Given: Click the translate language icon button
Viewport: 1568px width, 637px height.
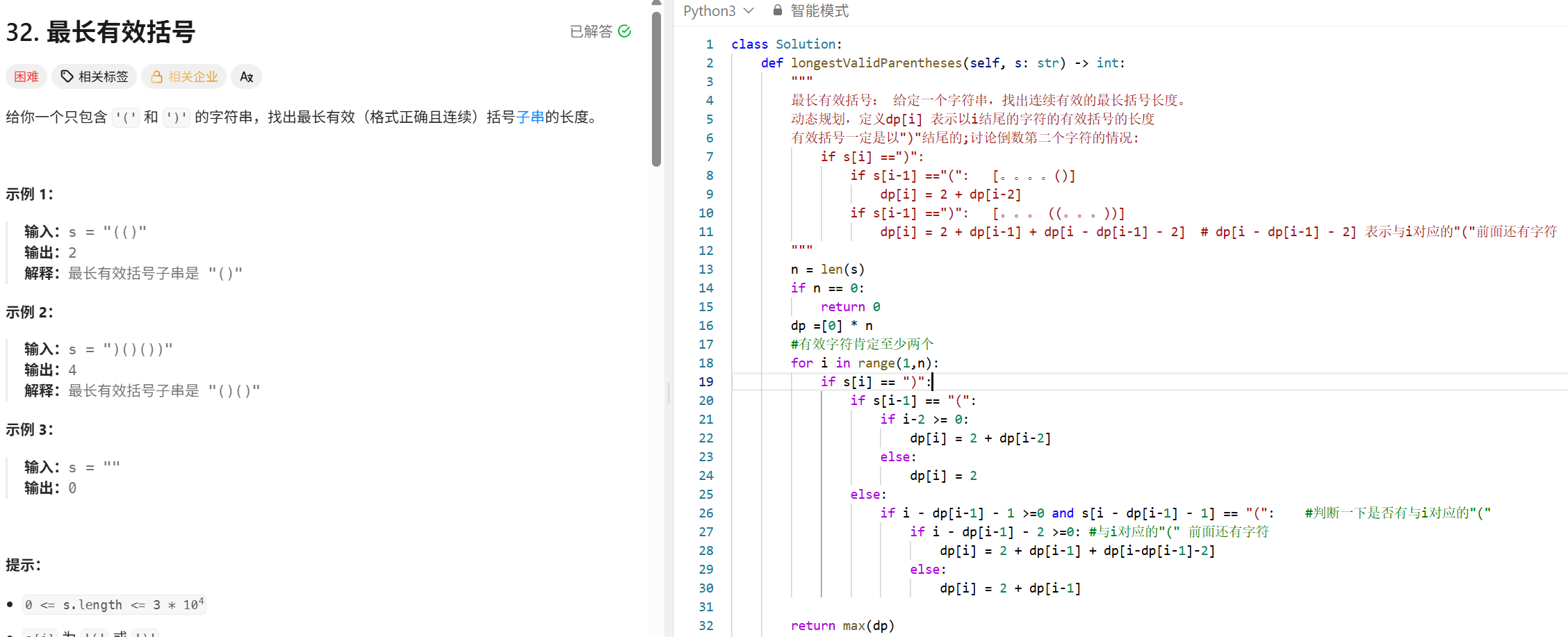Looking at the screenshot, I should point(247,76).
